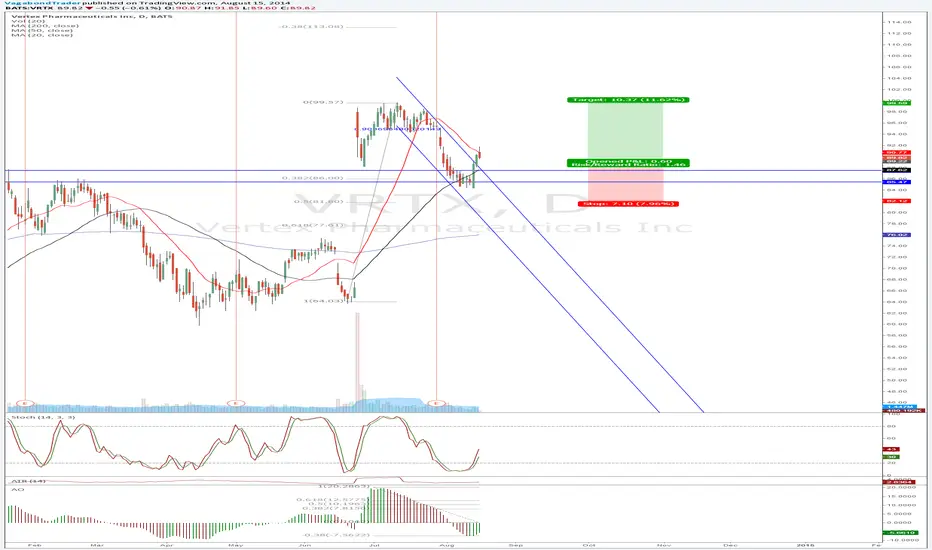This screenshot has height=550, width=932.
Task: Click the Fib 0(99.57) level label
Action: click(323, 102)
